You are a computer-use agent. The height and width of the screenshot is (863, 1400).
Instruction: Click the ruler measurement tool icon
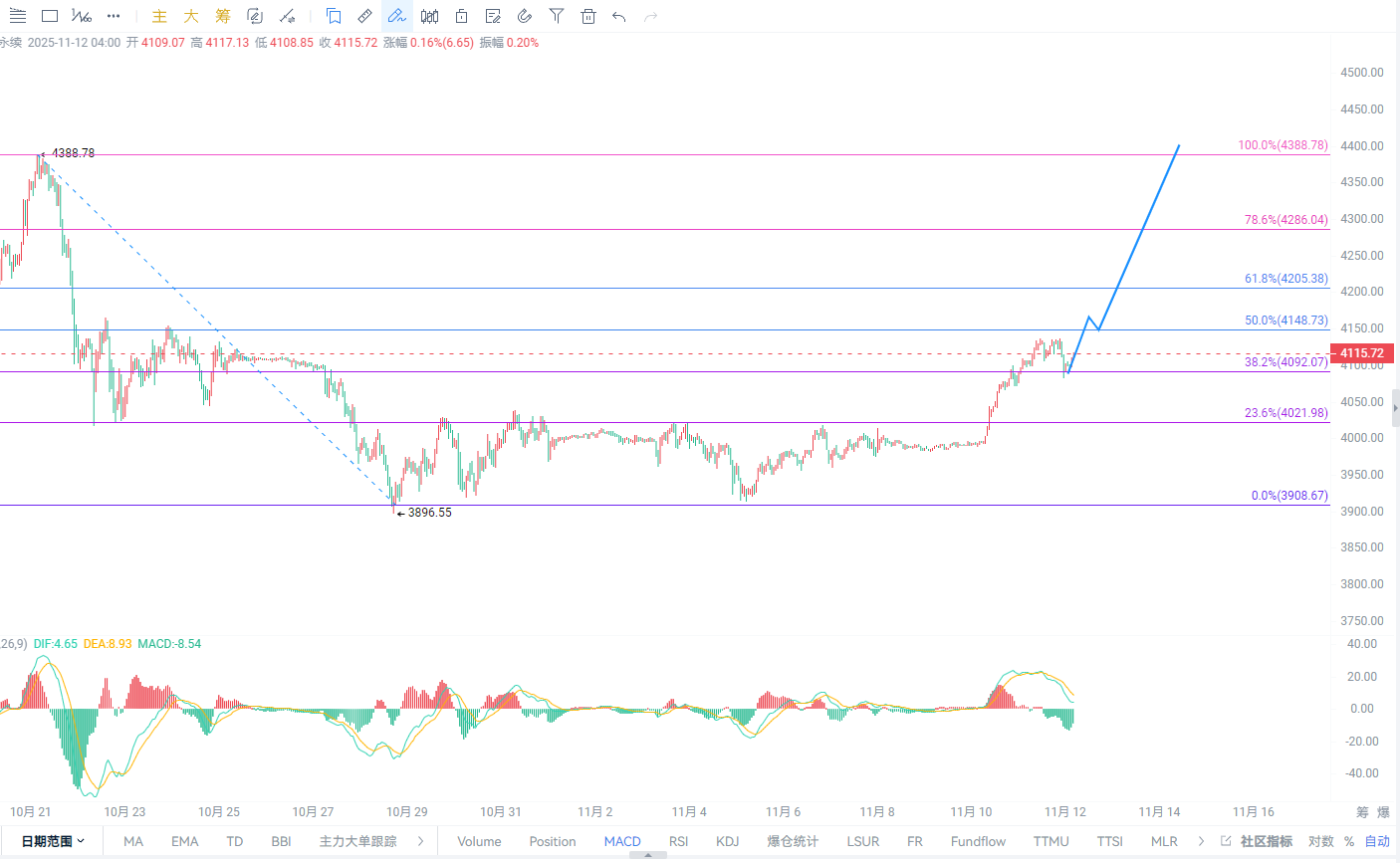pyautogui.click(x=364, y=16)
